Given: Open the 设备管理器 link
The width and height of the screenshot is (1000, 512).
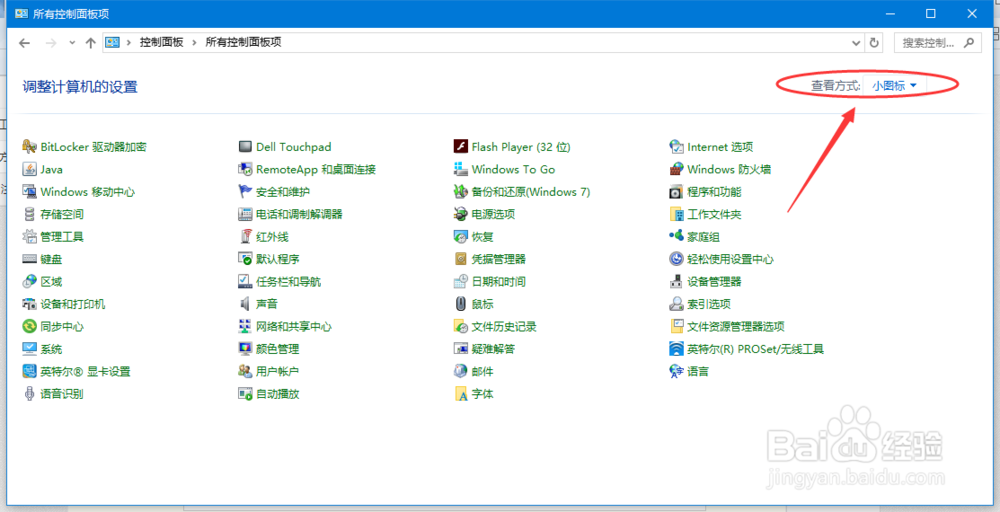Looking at the screenshot, I should [714, 281].
